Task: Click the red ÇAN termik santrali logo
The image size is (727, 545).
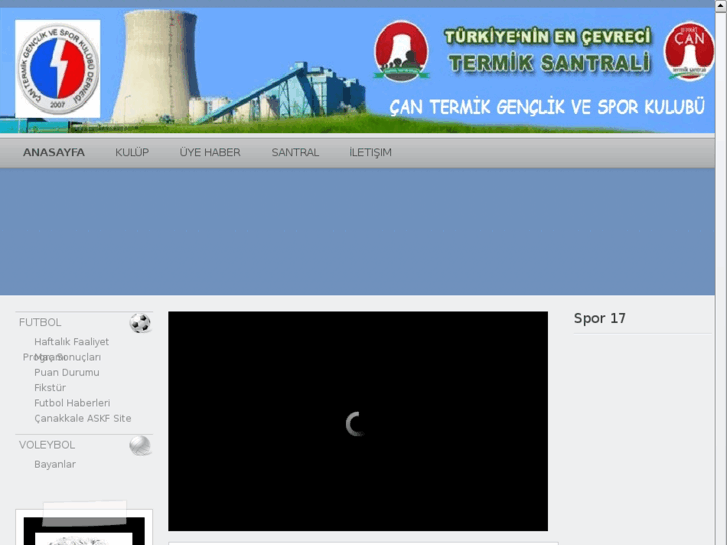Action: [x=689, y=51]
